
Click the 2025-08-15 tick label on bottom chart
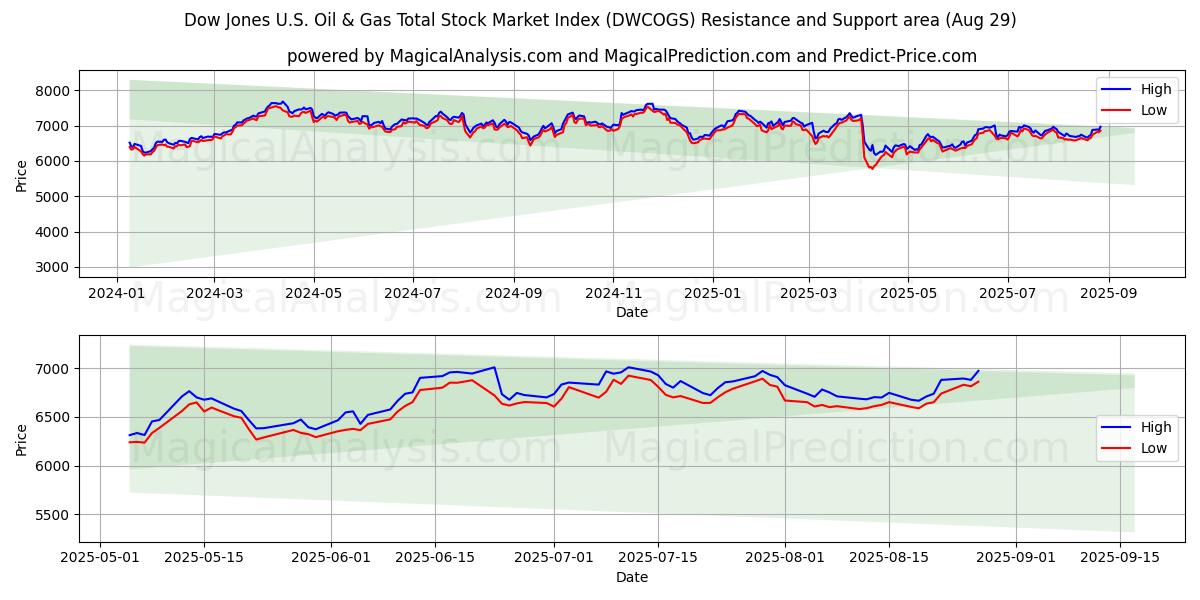tap(887, 559)
